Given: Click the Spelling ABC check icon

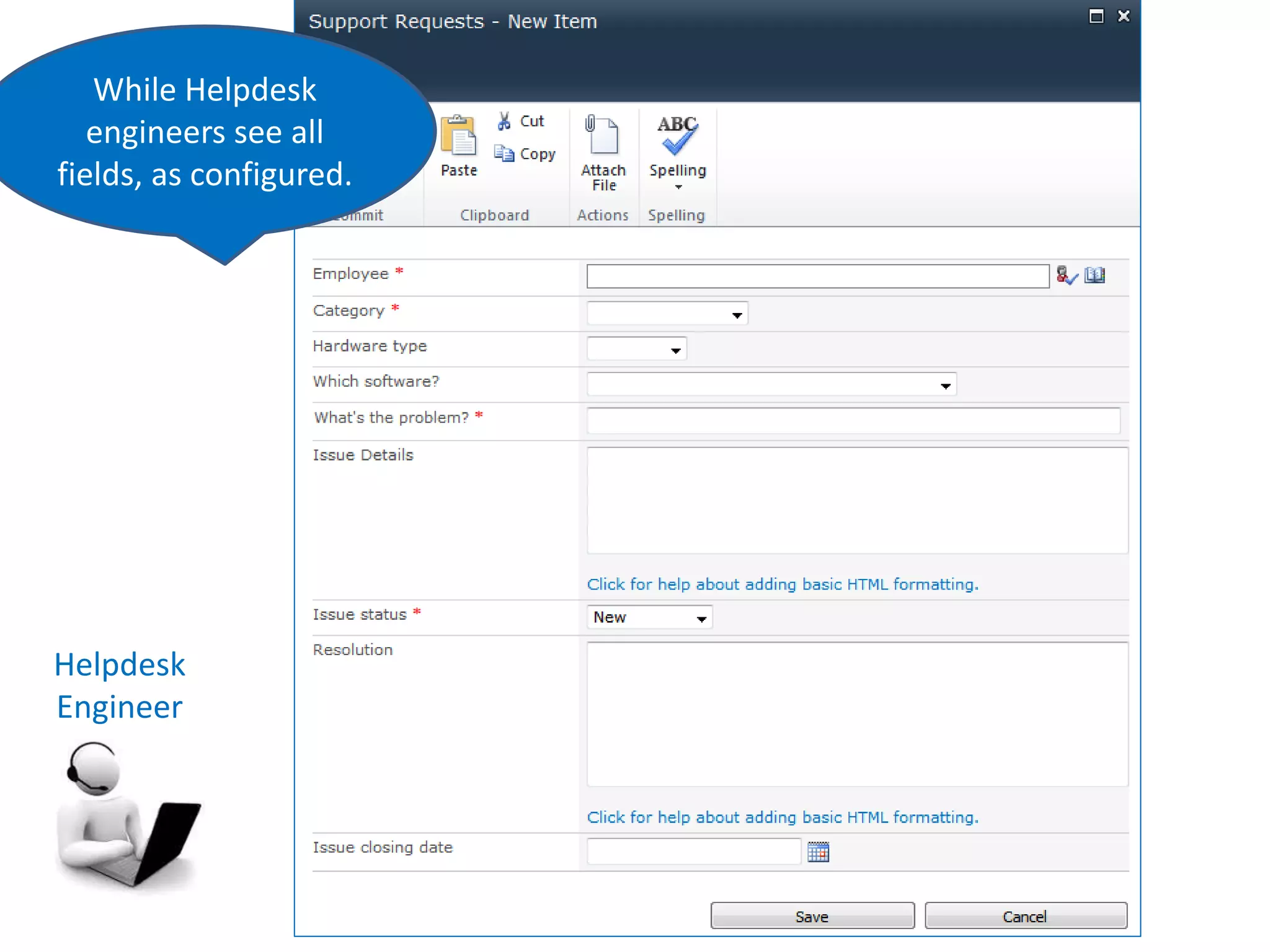Looking at the screenshot, I should pyautogui.click(x=677, y=134).
